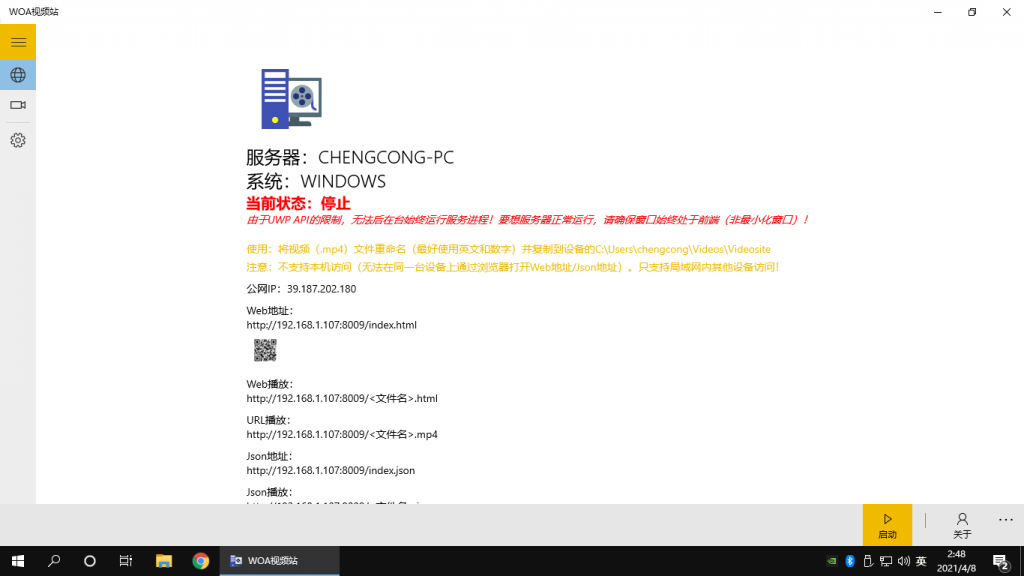This screenshot has height=576, width=1024.
Task: Expand the three-dot more options menu
Action: point(1005,520)
